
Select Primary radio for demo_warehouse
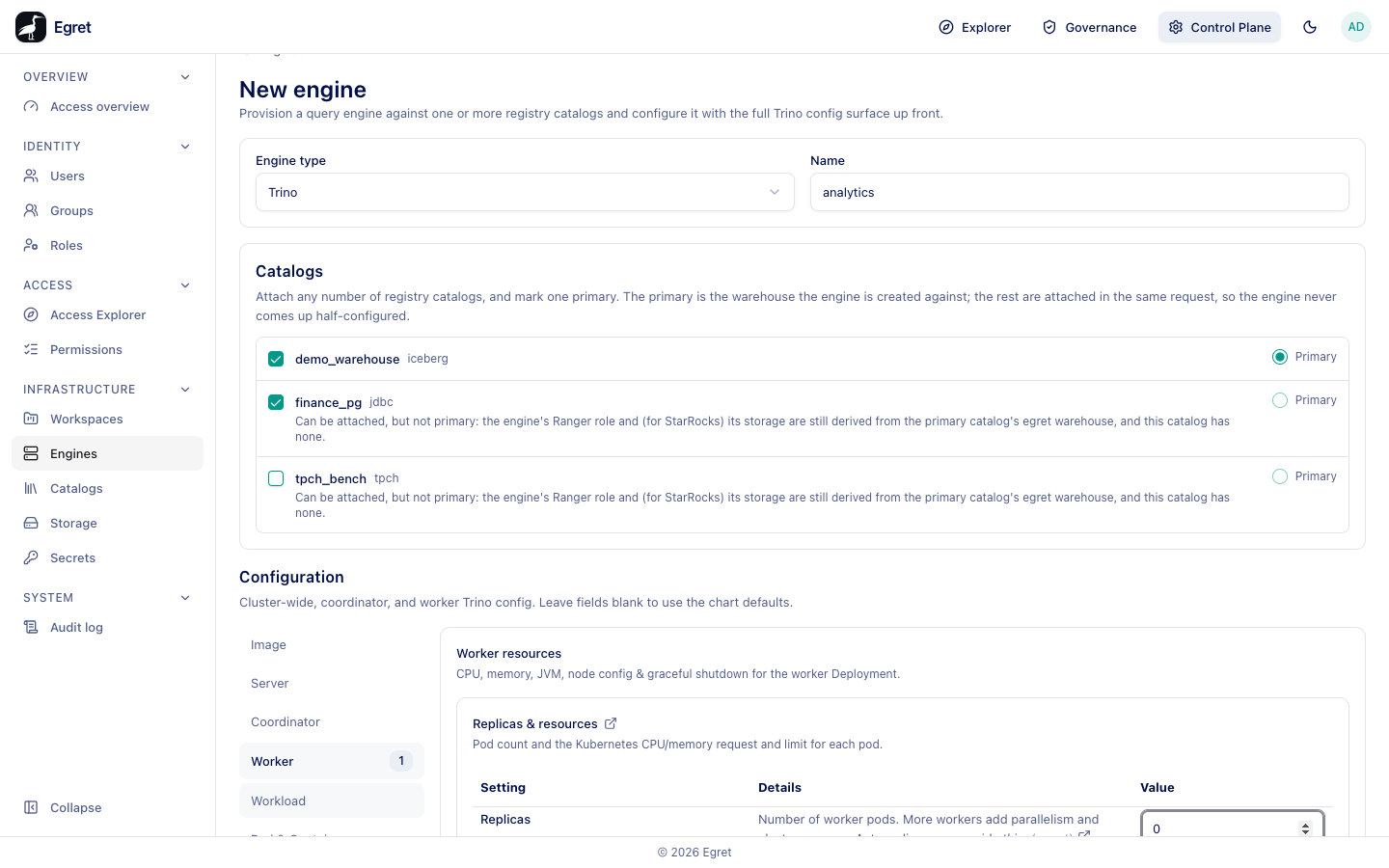tap(1280, 357)
